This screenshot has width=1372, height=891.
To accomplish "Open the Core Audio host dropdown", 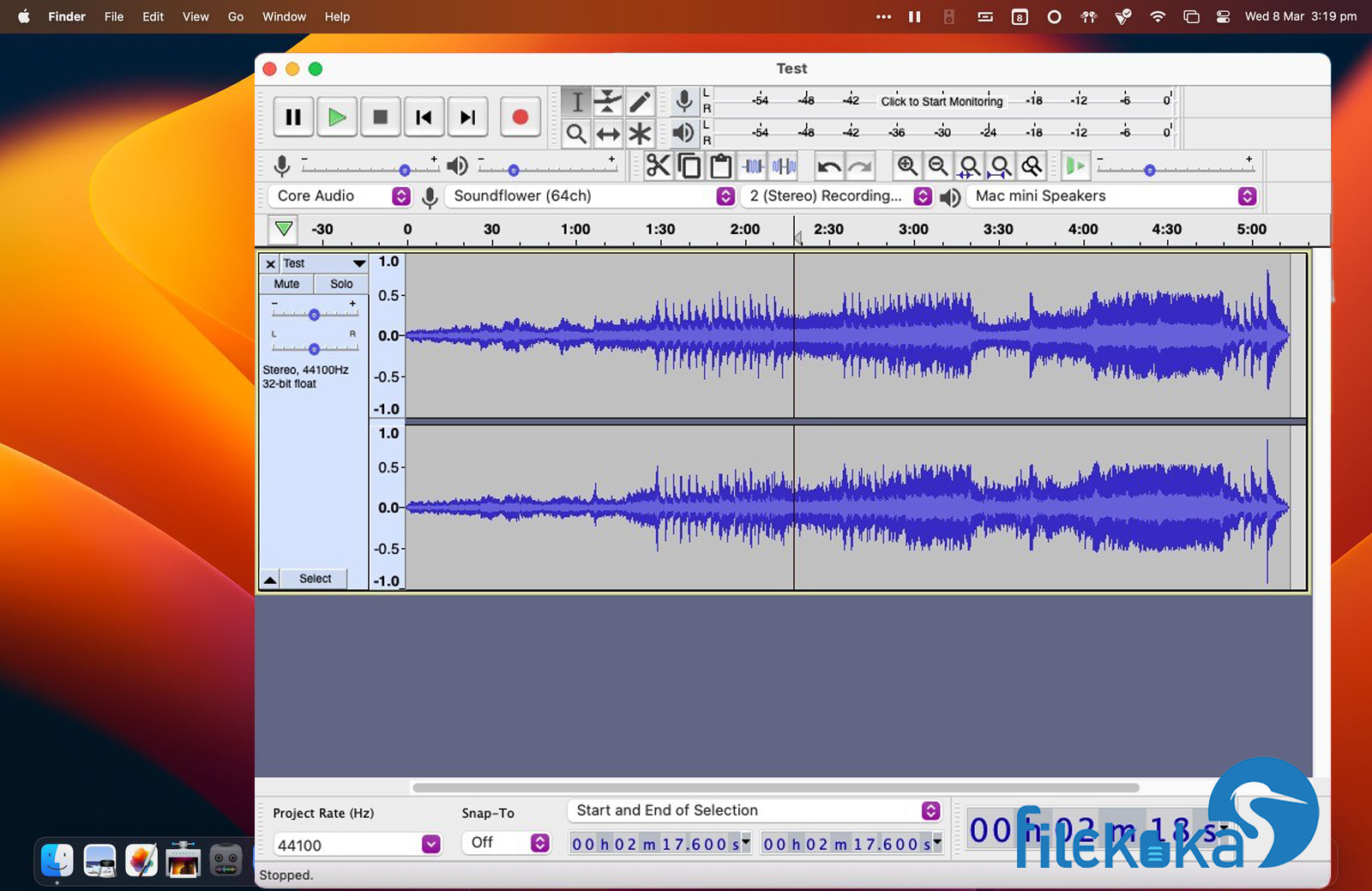I will pos(340,196).
